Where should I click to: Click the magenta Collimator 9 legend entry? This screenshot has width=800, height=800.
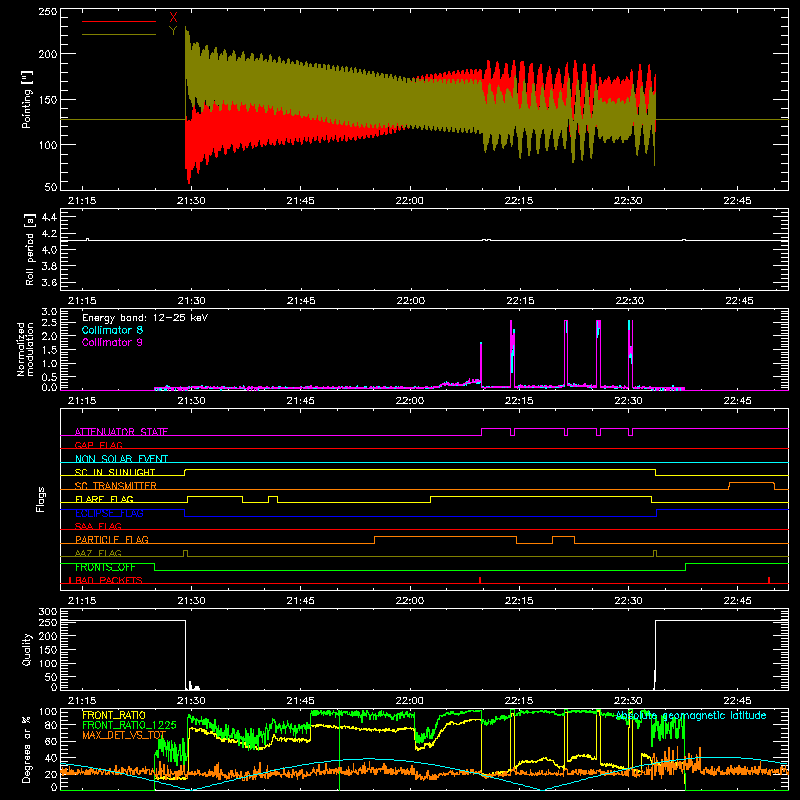(x=112, y=342)
